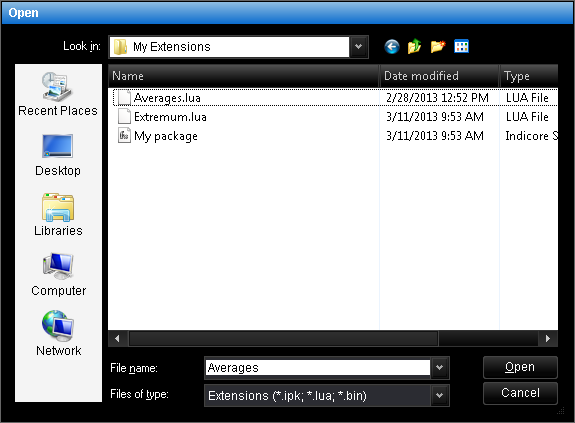Viewport: 575px width, 423px height.
Task: Expand the File name dropdown arrow
Action: tap(439, 368)
